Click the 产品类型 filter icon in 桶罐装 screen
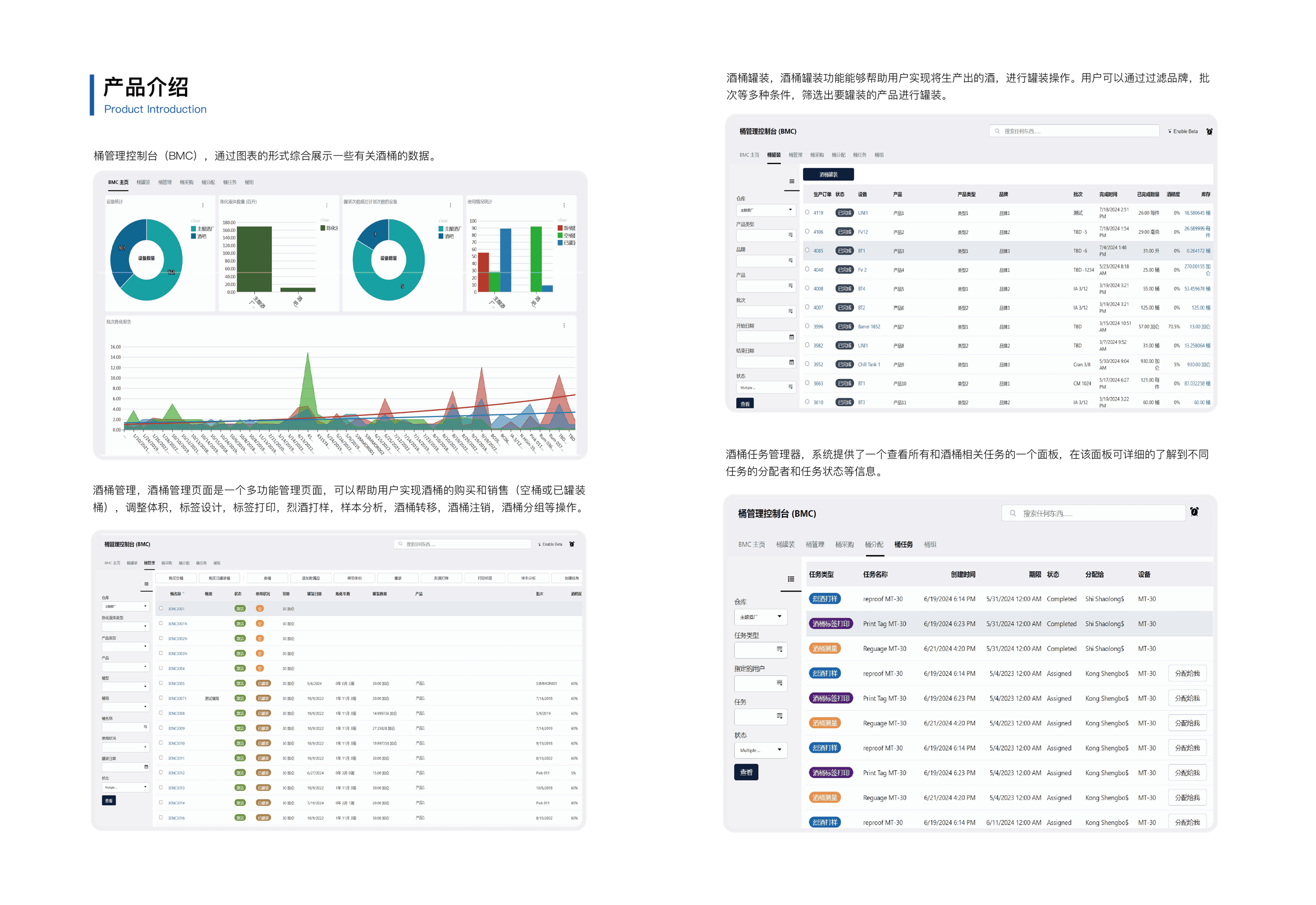 point(791,236)
